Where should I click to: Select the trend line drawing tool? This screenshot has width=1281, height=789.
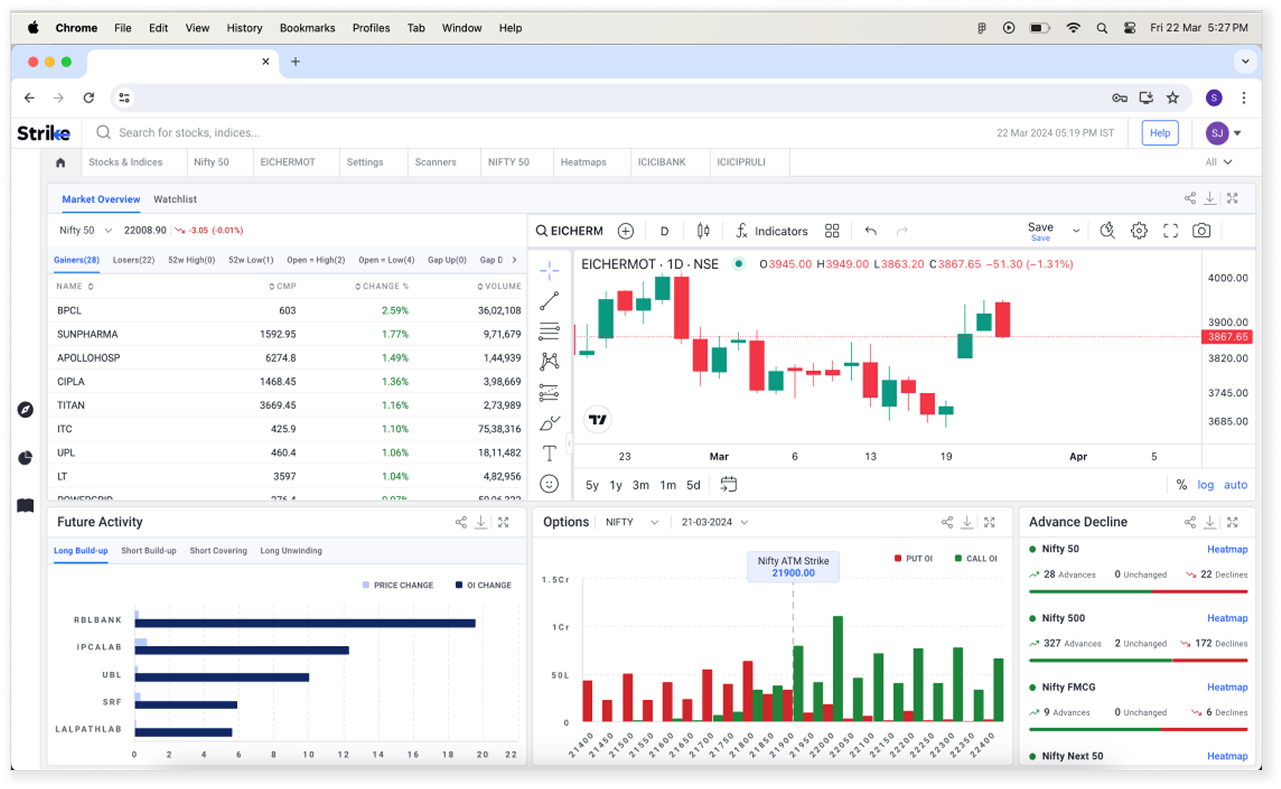point(549,301)
